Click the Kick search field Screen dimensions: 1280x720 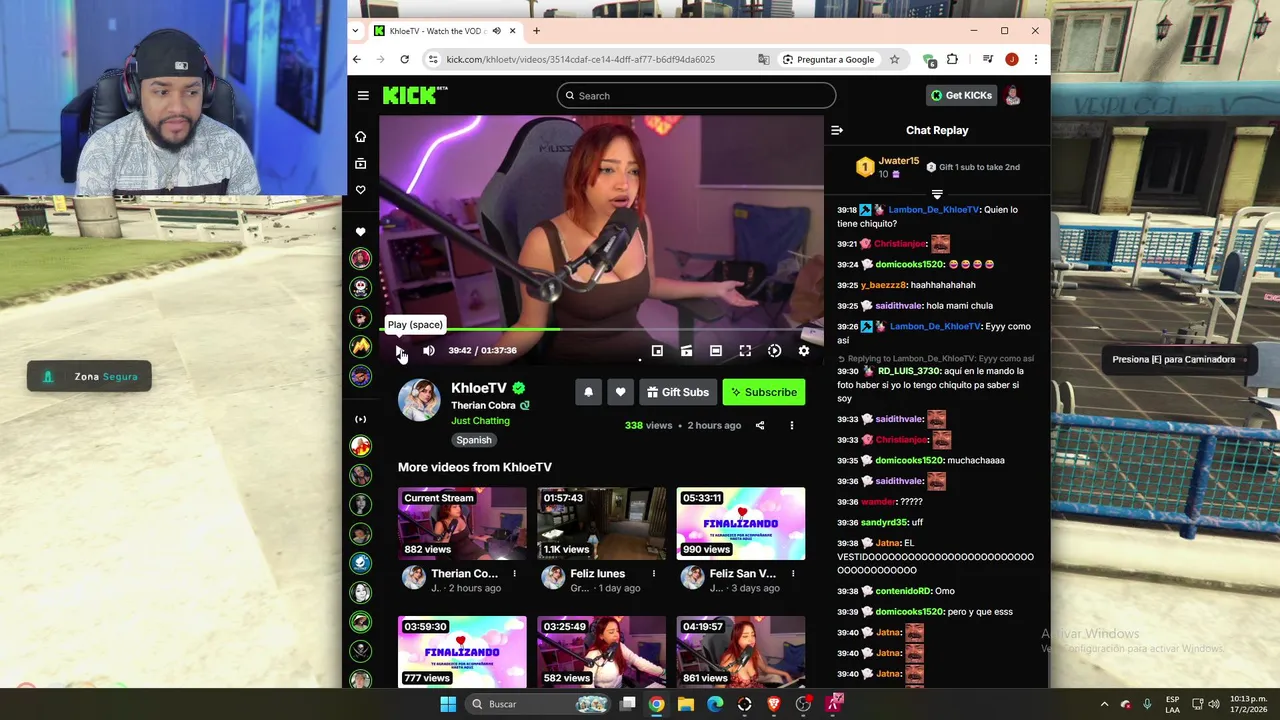pyautogui.click(x=696, y=96)
